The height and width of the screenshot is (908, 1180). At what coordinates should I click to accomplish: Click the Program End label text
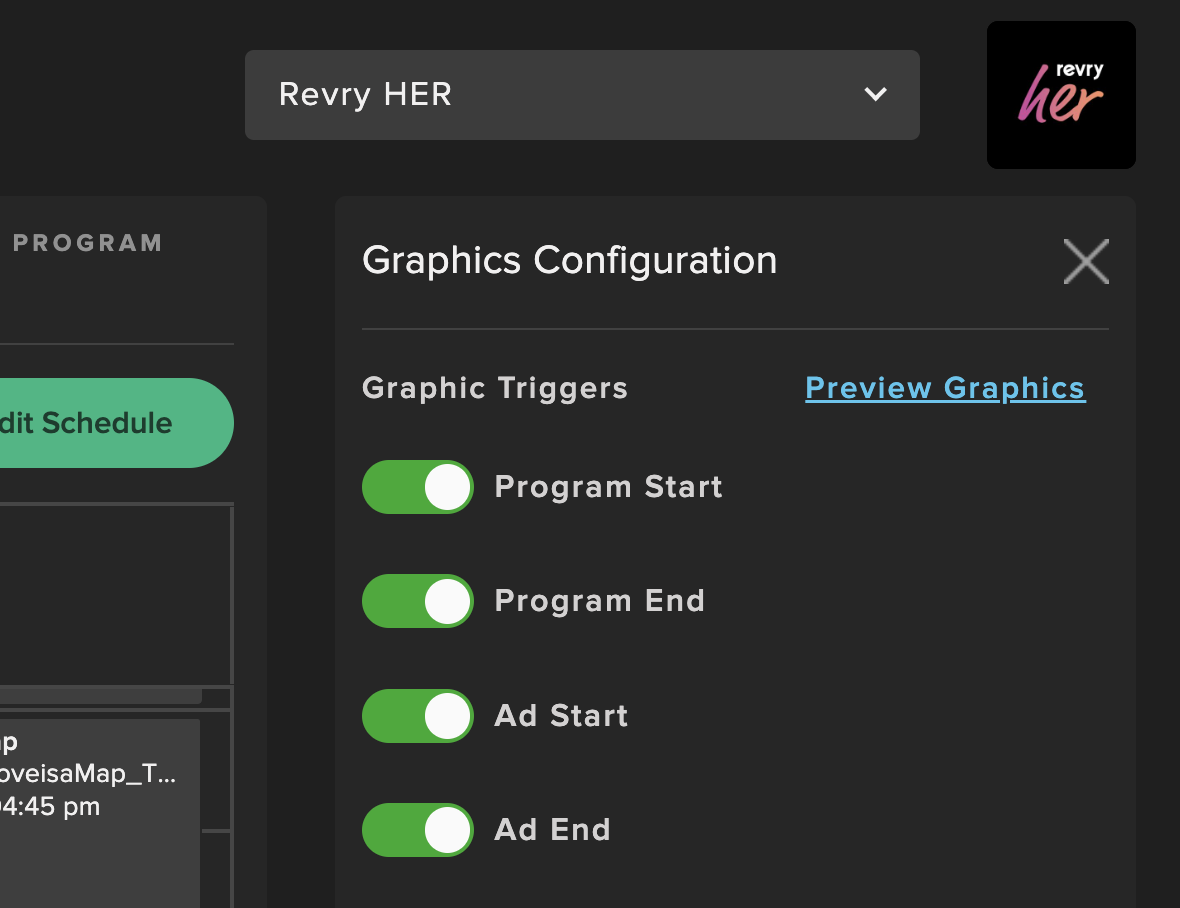pyautogui.click(x=600, y=601)
